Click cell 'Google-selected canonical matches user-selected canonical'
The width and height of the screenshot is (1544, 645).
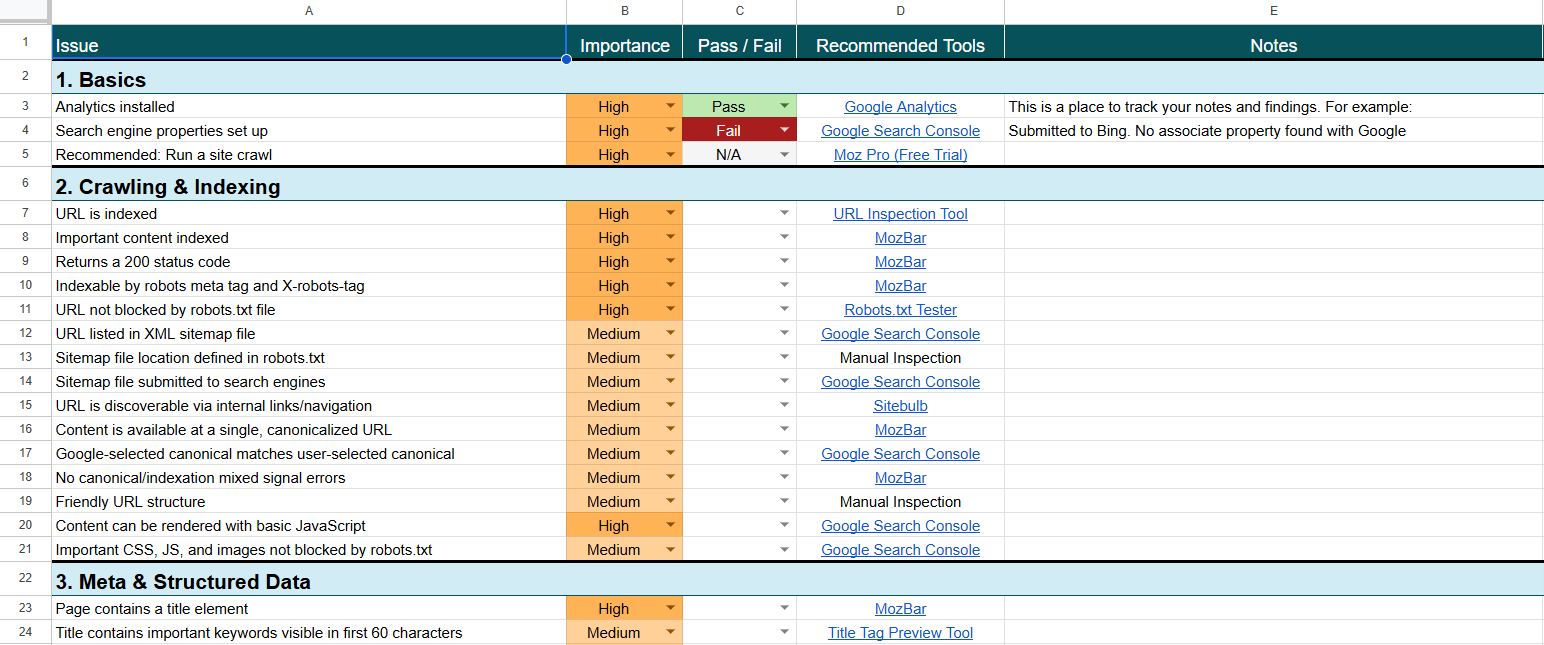pyautogui.click(x=308, y=453)
